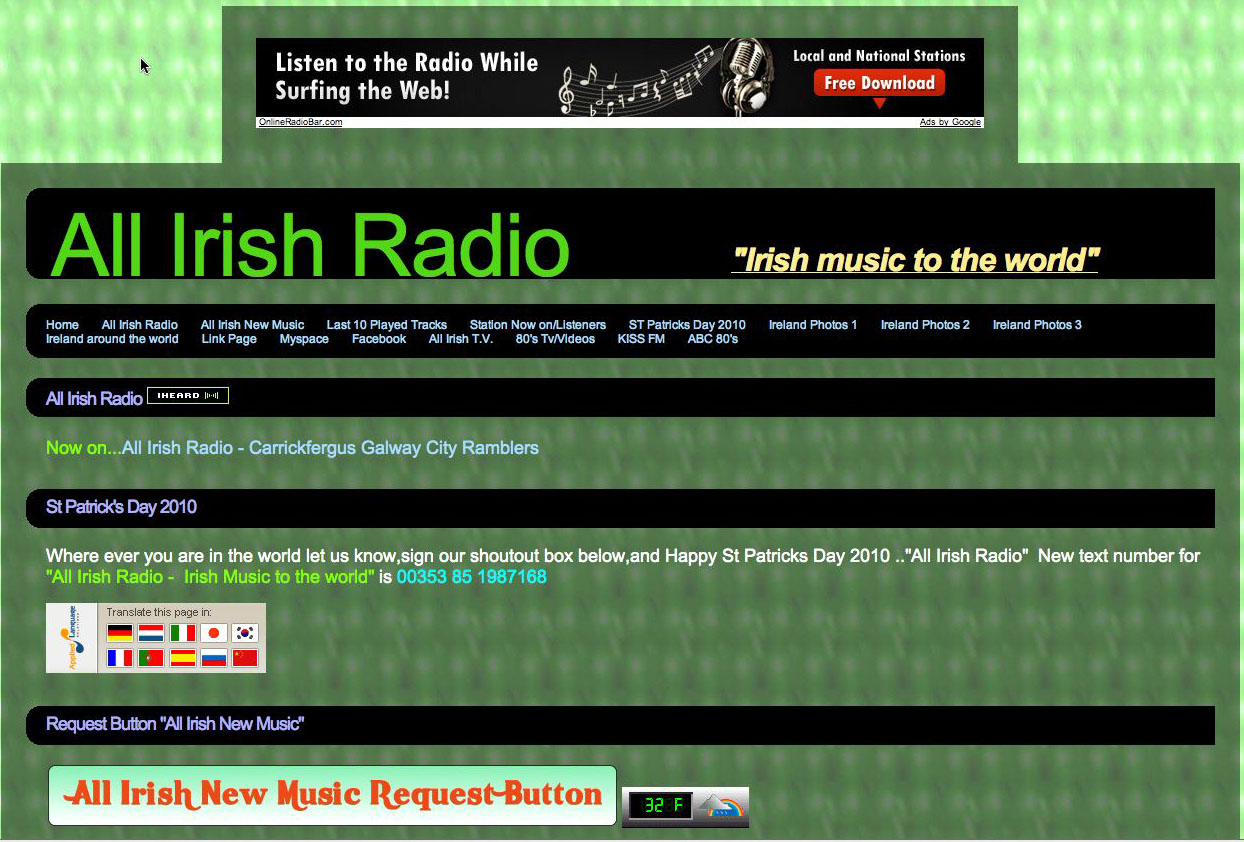Translate page with the Portuguese flag
Image resolution: width=1244 pixels, height=842 pixels.
tap(151, 658)
